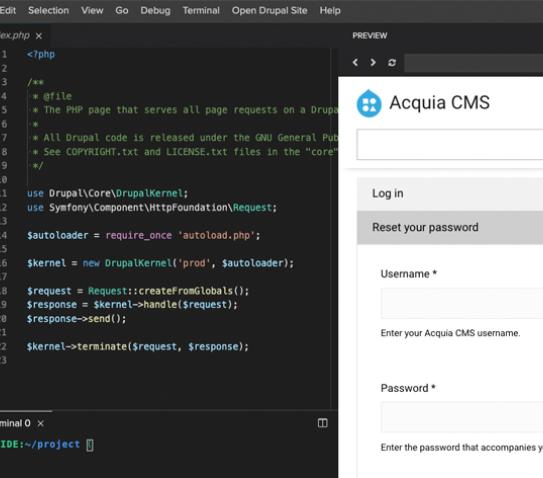Viewport: 543px width, 478px height.
Task: Click 'terminate' in the last code line
Action: click(x=102, y=346)
